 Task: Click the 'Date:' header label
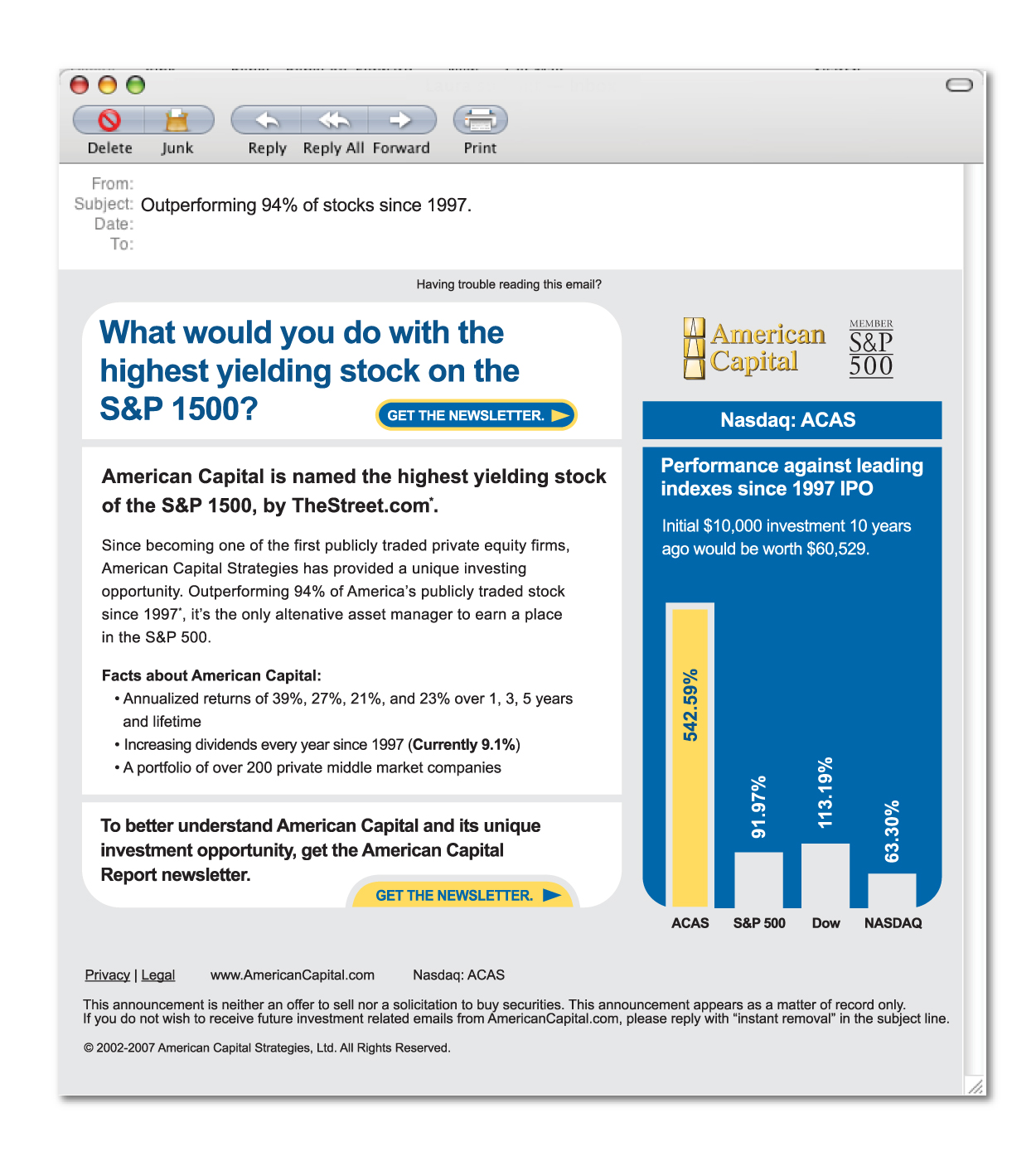pos(114,224)
